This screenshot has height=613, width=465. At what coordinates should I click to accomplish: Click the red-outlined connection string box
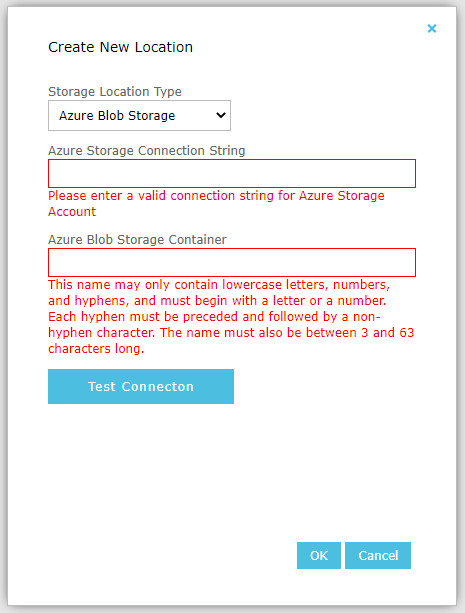click(232, 174)
